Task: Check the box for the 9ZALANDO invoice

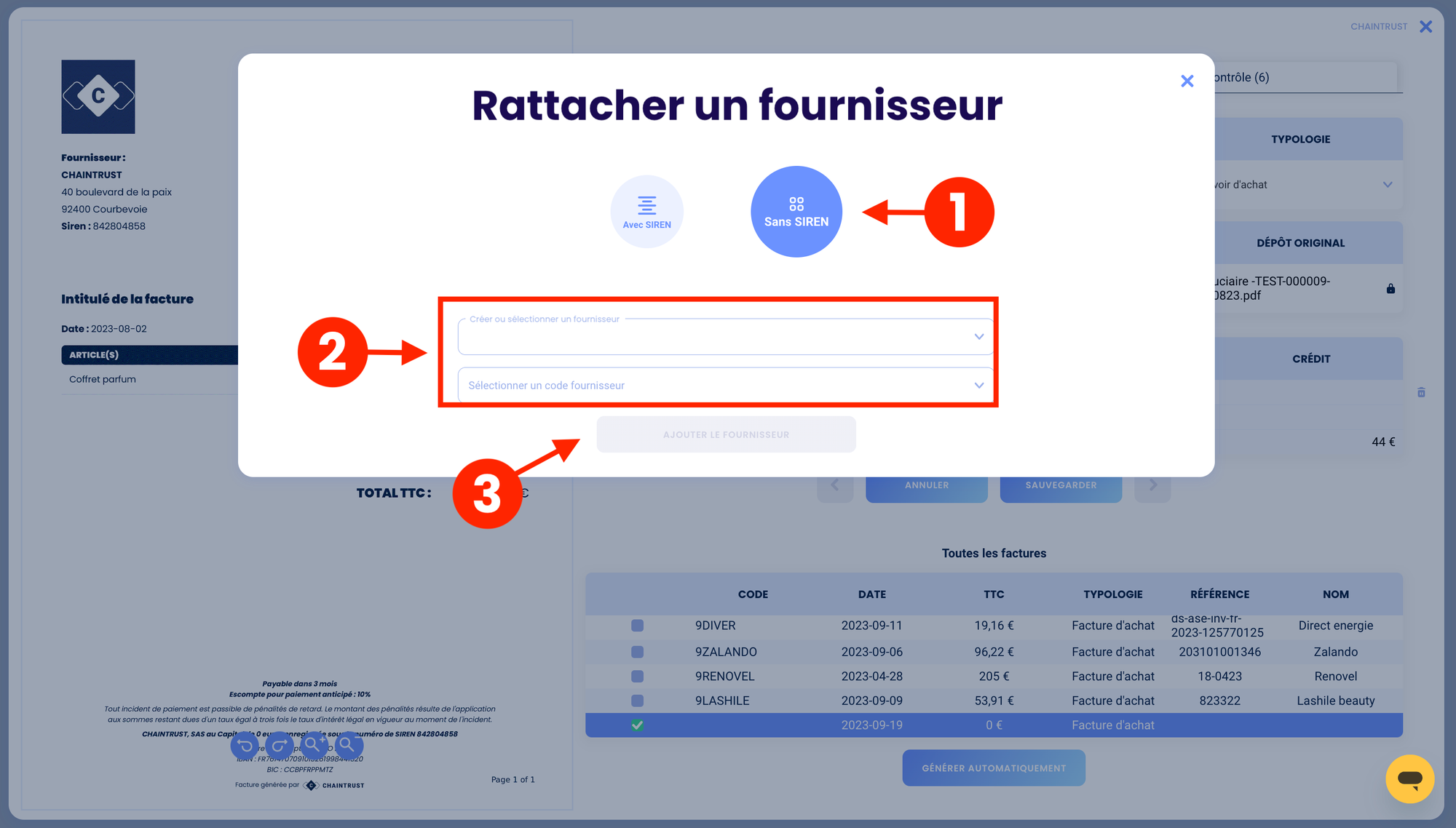Action: [x=637, y=652]
